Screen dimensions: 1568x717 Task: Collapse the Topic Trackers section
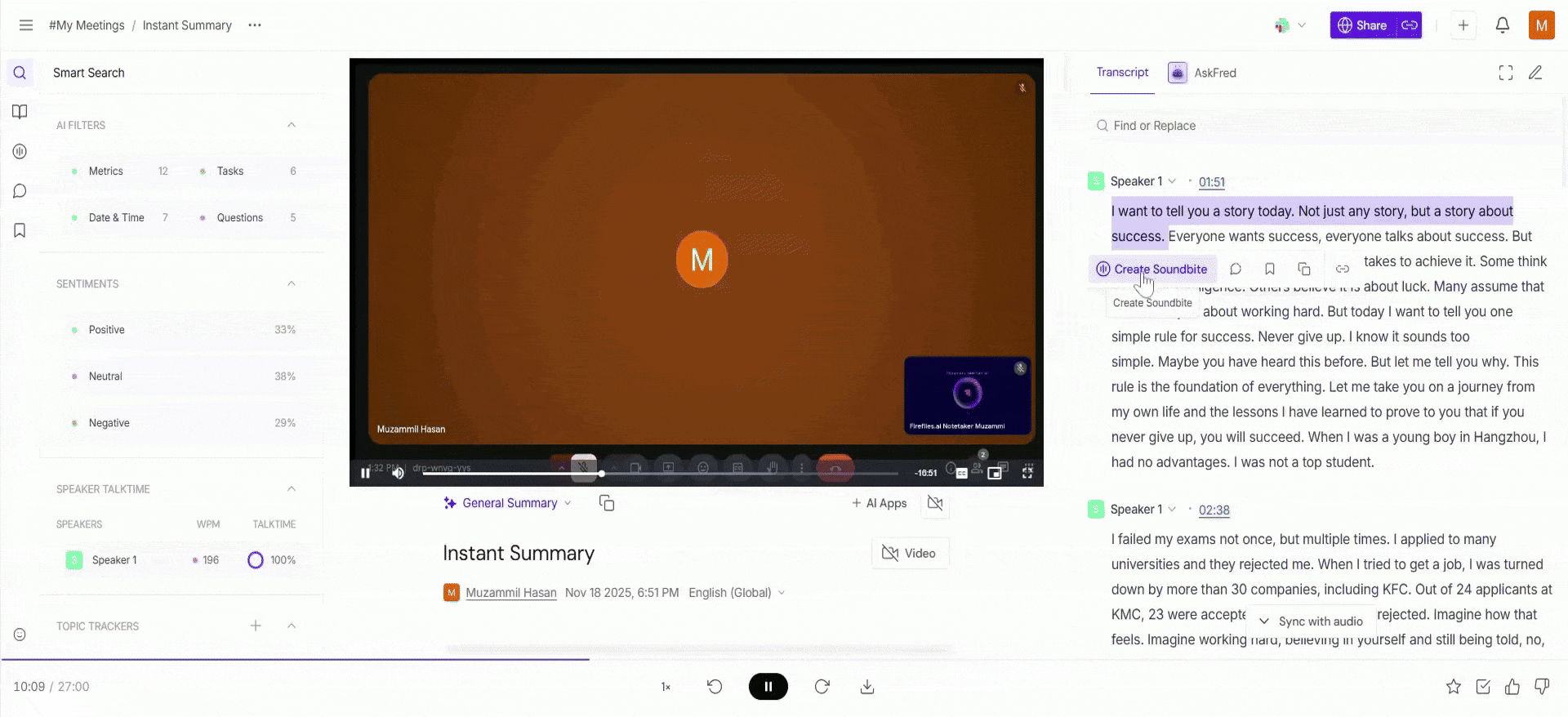(292, 626)
